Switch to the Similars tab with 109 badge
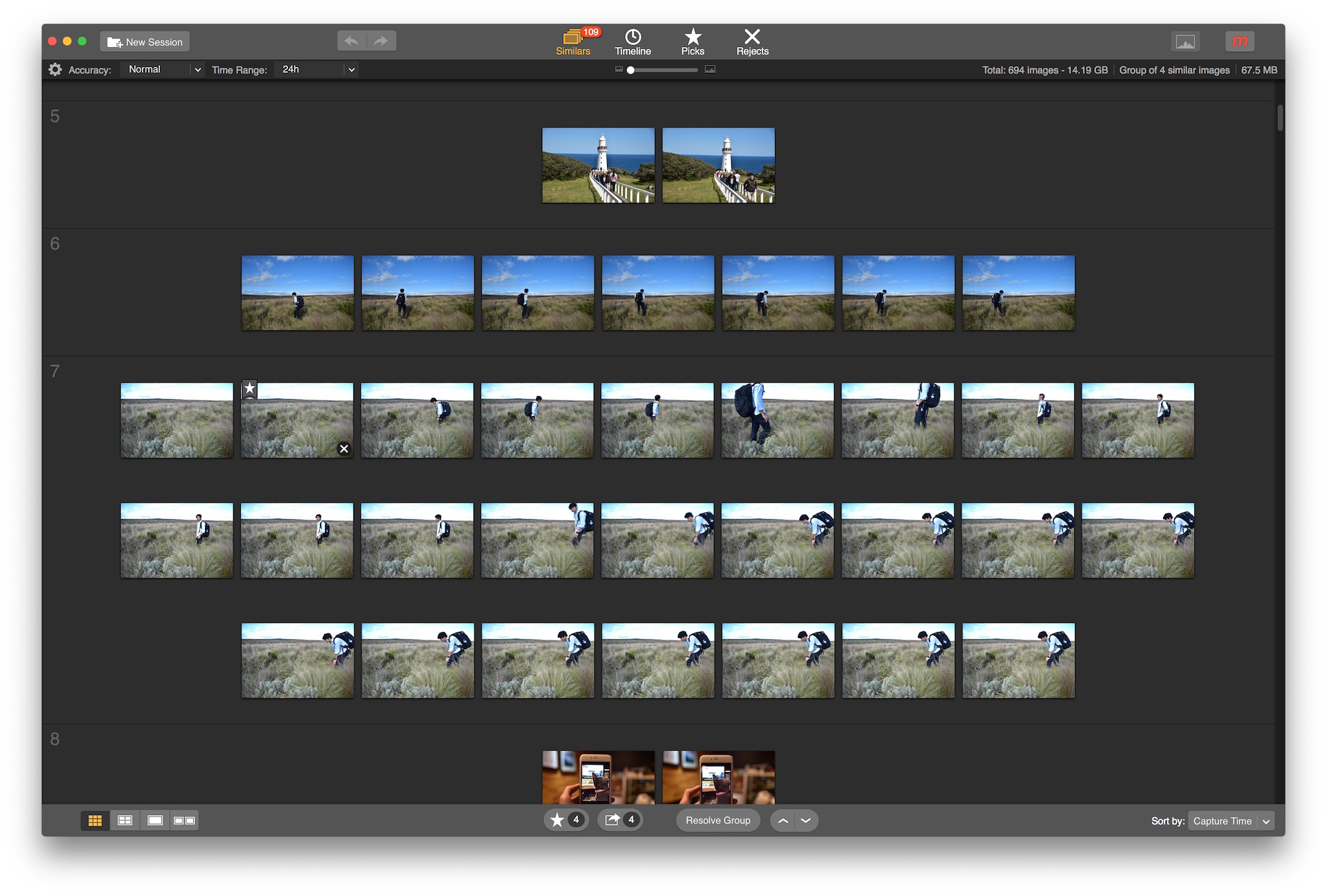The image size is (1327, 896). (x=573, y=41)
